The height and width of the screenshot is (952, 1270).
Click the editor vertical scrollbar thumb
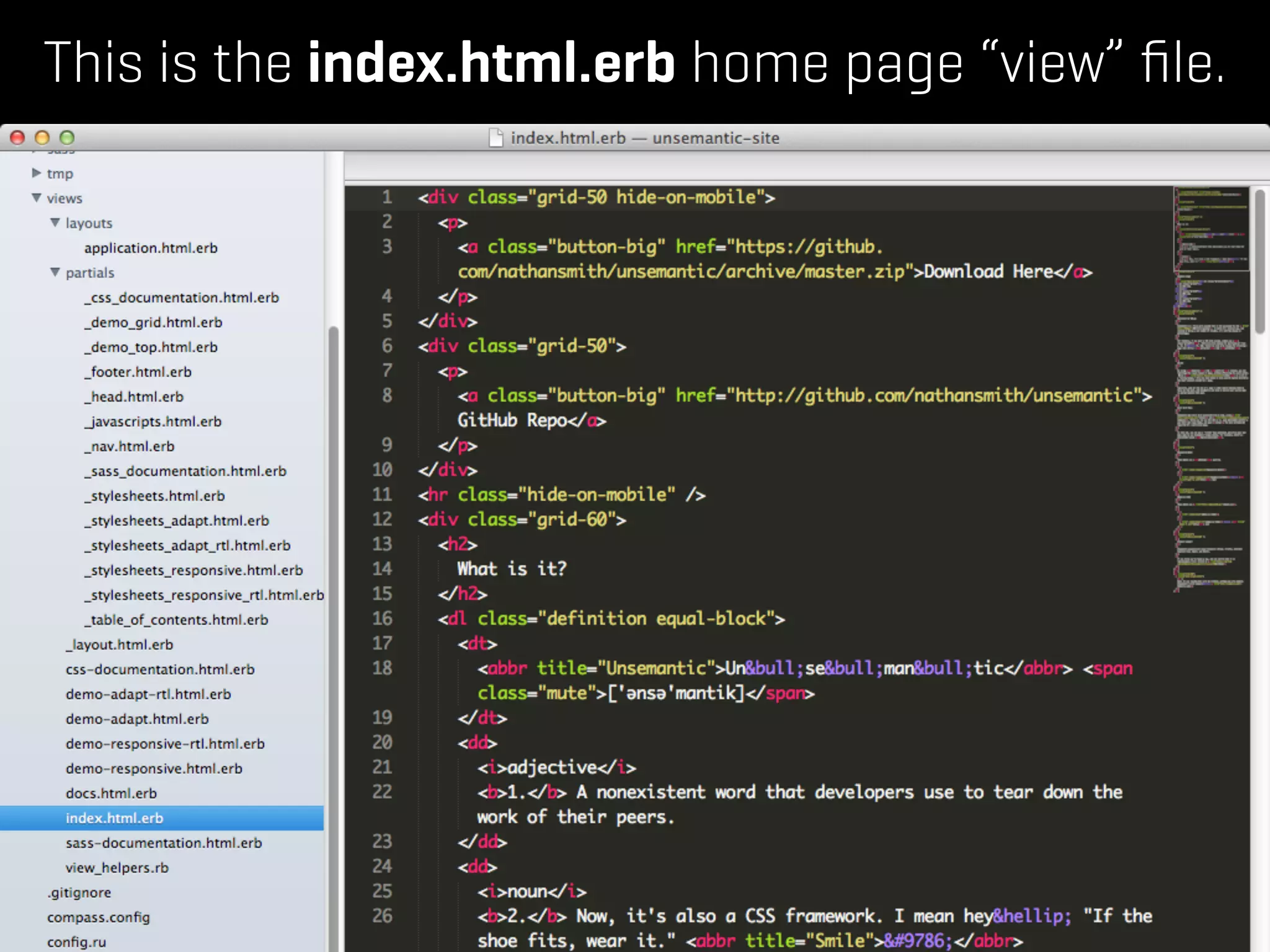click(1259, 260)
